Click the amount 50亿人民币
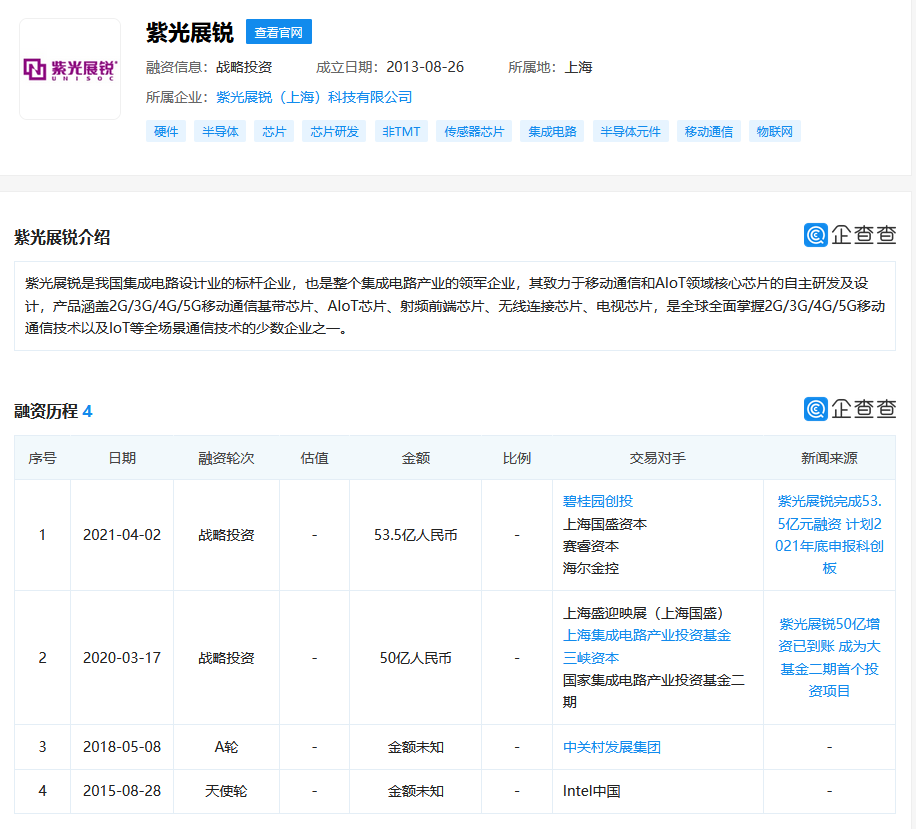916x829 pixels. point(415,658)
